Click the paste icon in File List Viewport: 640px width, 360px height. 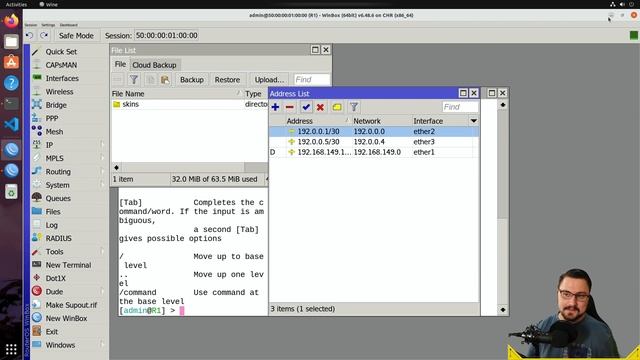pyautogui.click(x=165, y=80)
